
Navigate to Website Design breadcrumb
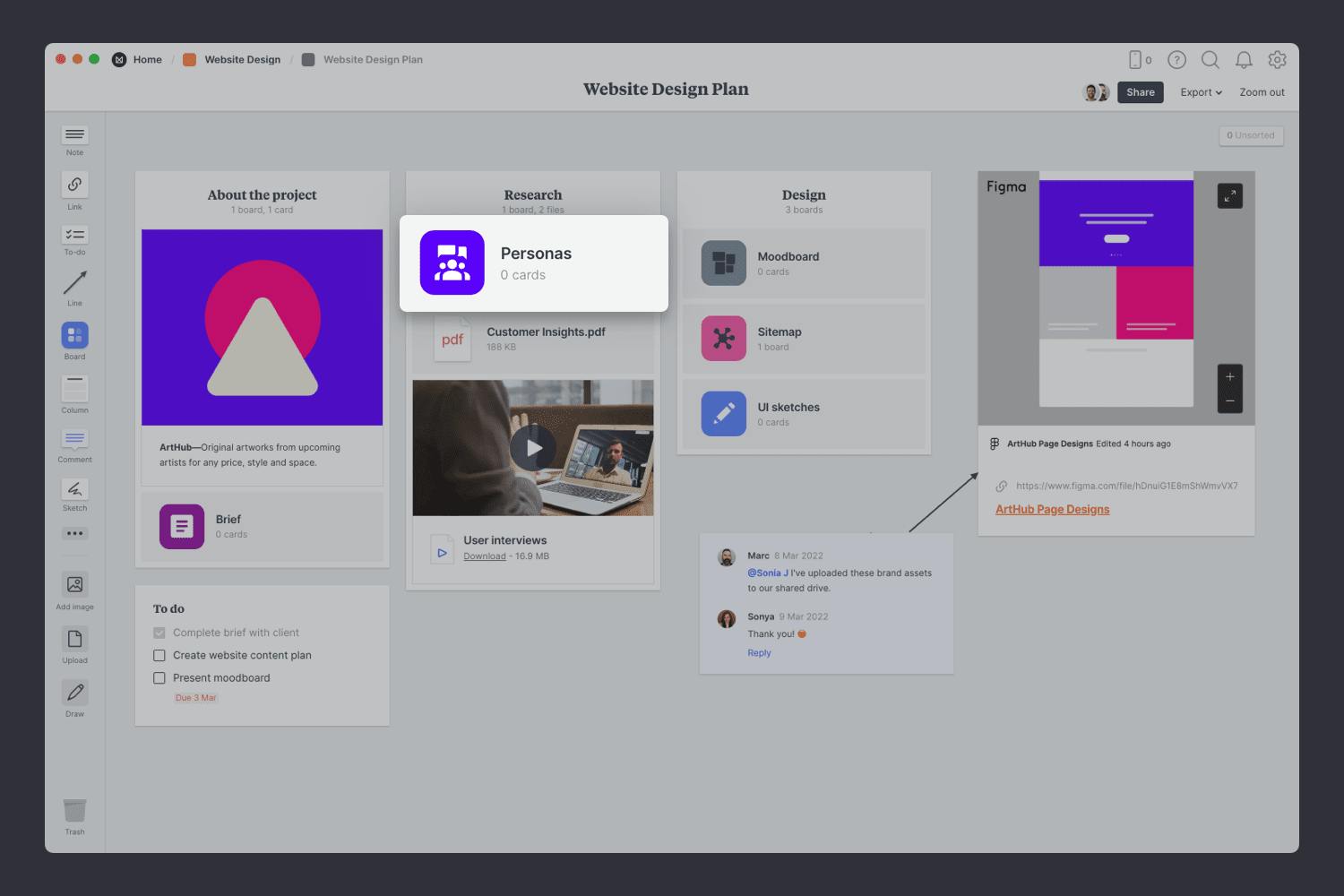click(242, 60)
